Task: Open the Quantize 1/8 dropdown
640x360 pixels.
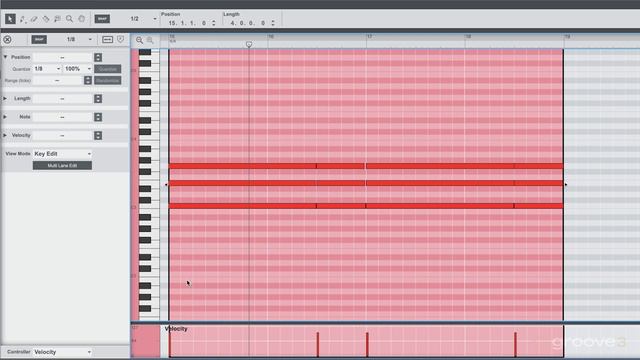Action: click(x=47, y=69)
